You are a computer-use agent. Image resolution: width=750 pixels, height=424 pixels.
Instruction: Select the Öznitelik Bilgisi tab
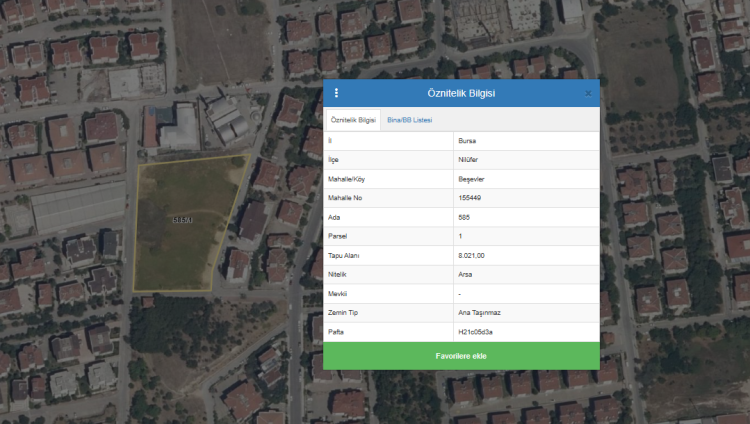tap(353, 119)
